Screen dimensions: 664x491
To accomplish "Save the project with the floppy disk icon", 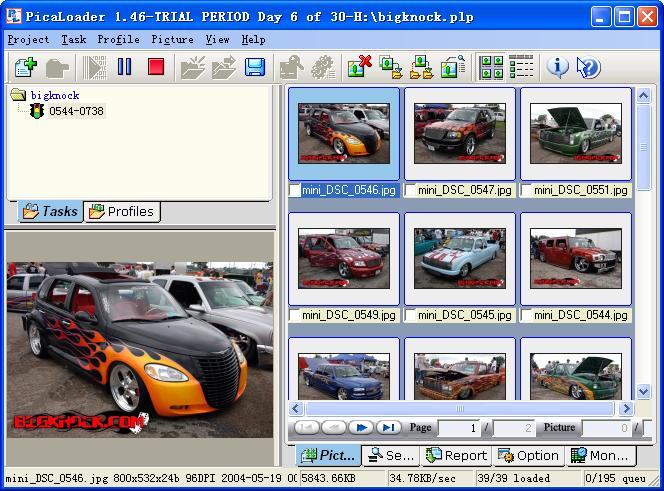I will tap(255, 68).
